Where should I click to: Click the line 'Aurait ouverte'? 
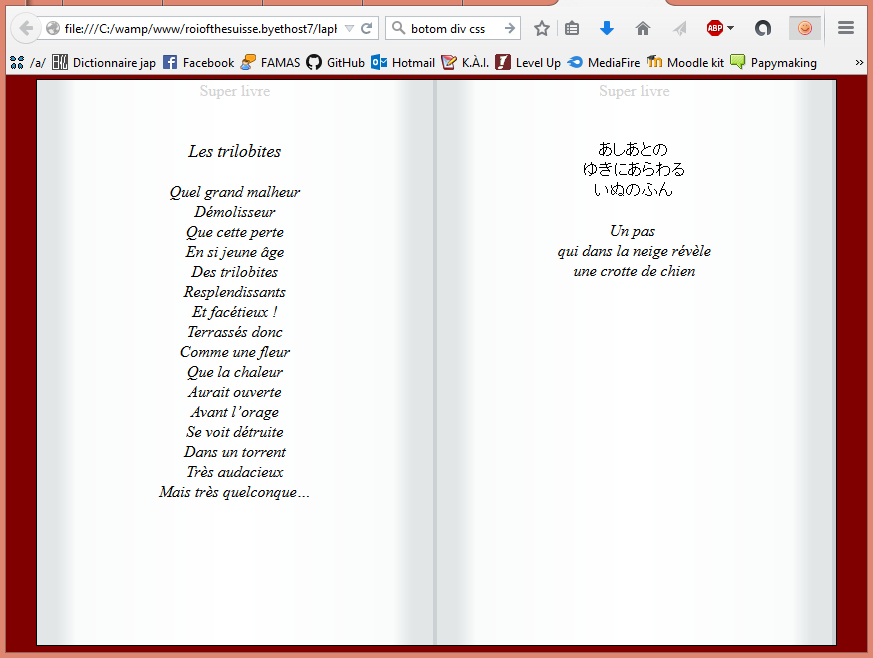[x=234, y=392]
